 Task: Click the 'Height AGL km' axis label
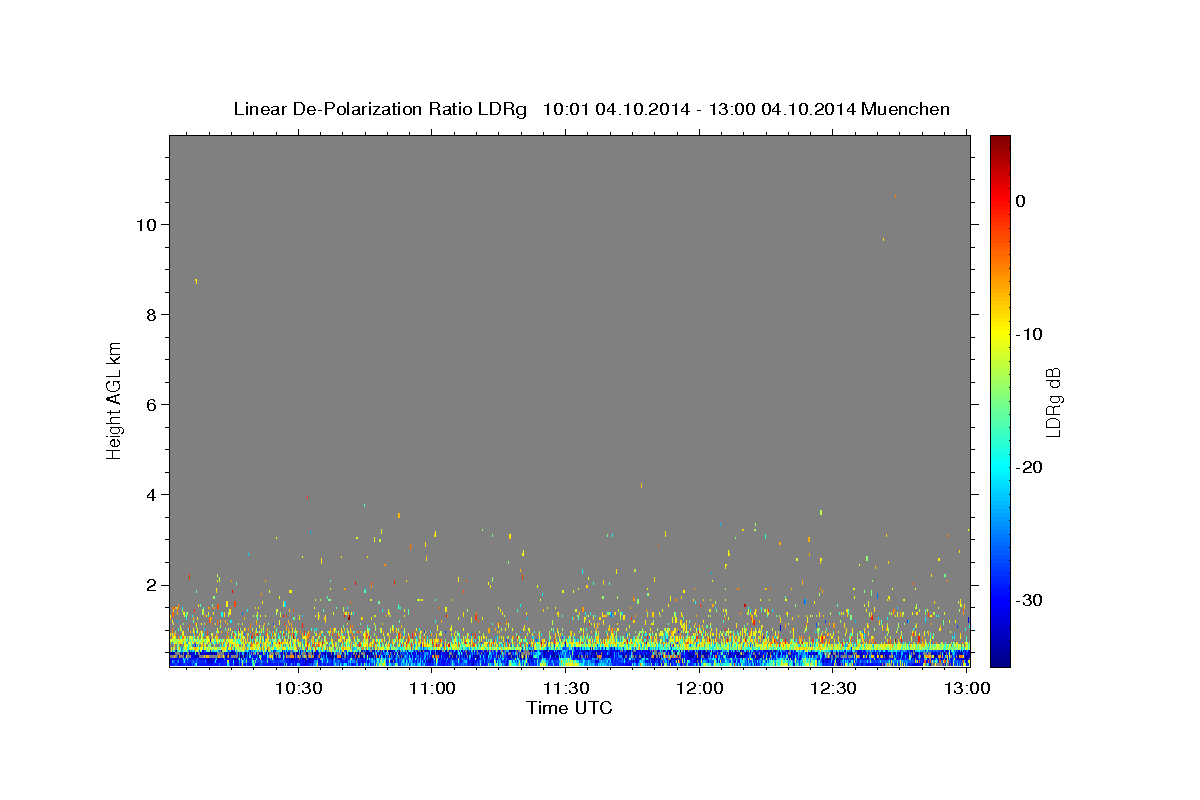point(114,400)
